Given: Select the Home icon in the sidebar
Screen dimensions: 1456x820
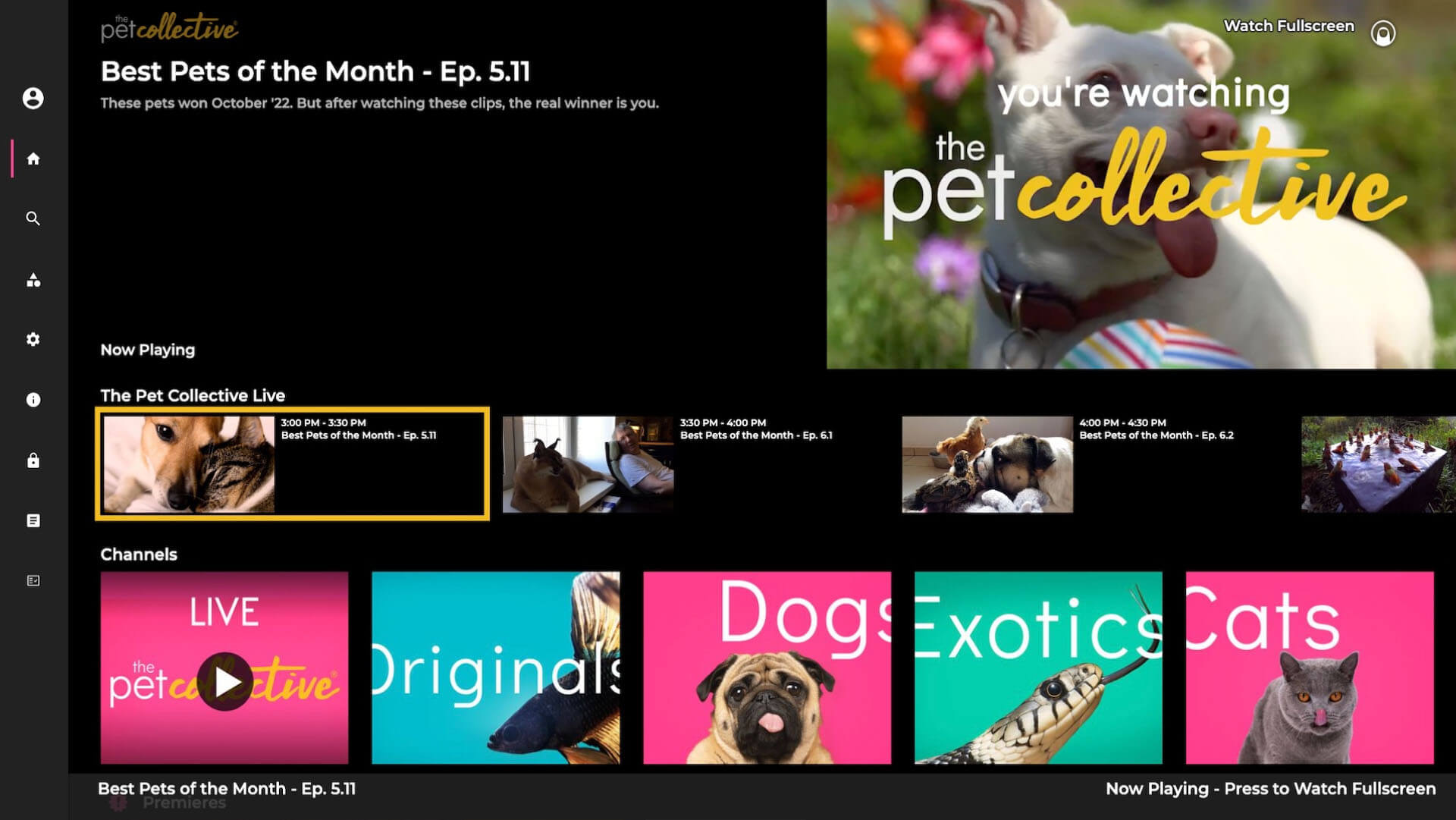Looking at the screenshot, I should point(33,159).
